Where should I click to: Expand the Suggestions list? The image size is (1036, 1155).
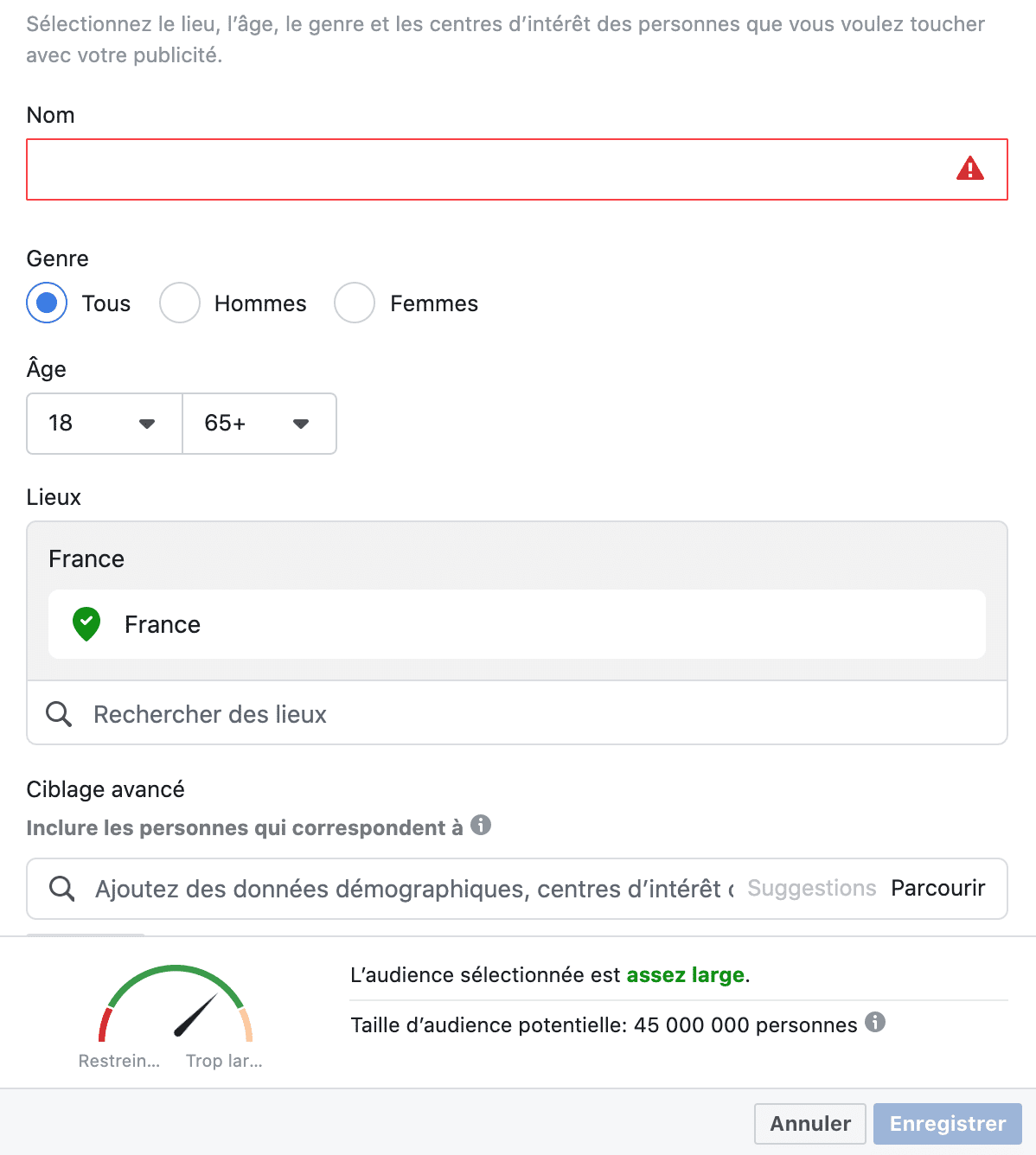(x=811, y=888)
